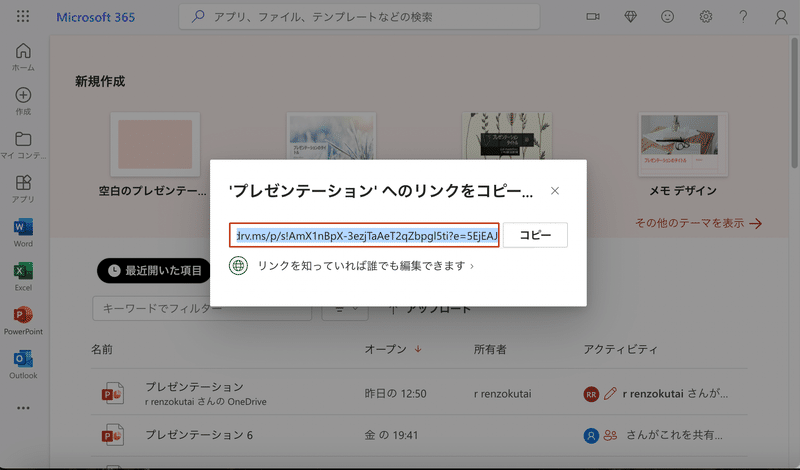Viewport: 800px width, 470px height.
Task: Open 作成 in the sidebar
Action: pos(23,101)
